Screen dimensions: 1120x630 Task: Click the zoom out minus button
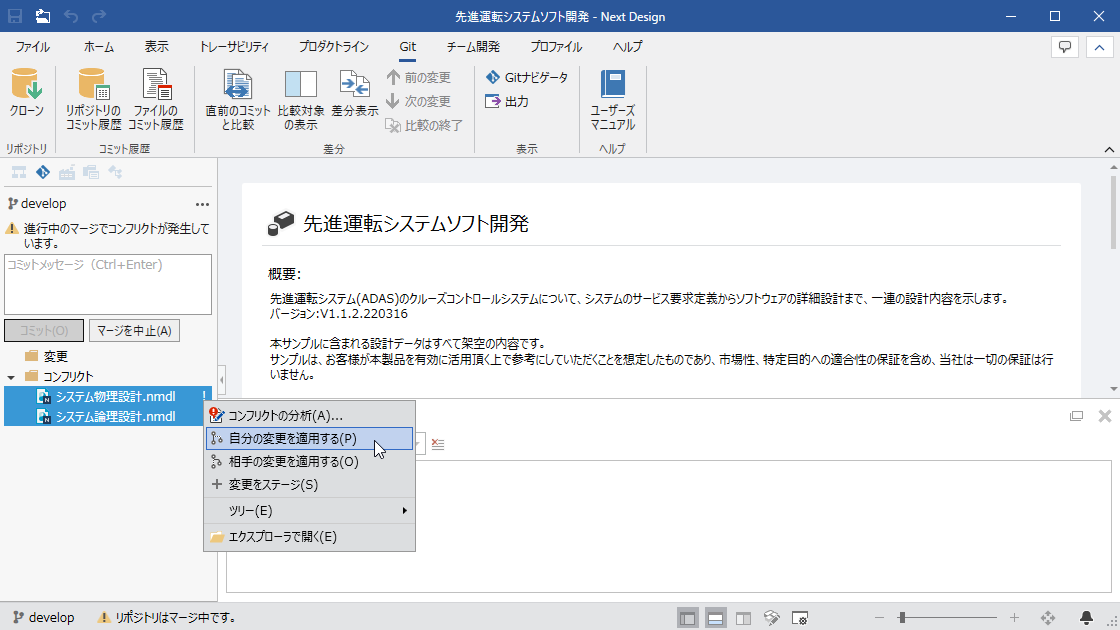click(x=879, y=617)
